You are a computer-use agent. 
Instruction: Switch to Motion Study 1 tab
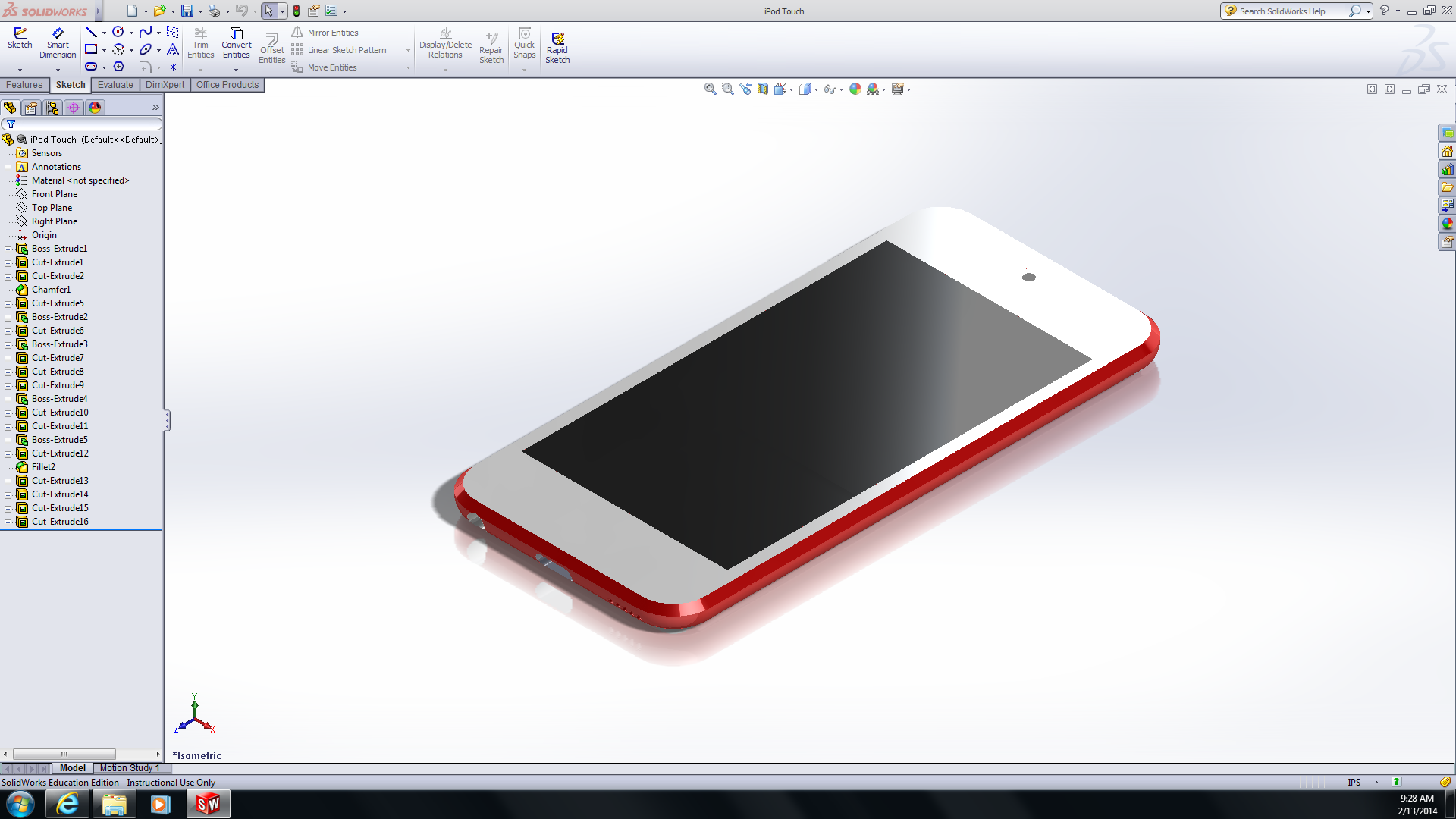[129, 768]
